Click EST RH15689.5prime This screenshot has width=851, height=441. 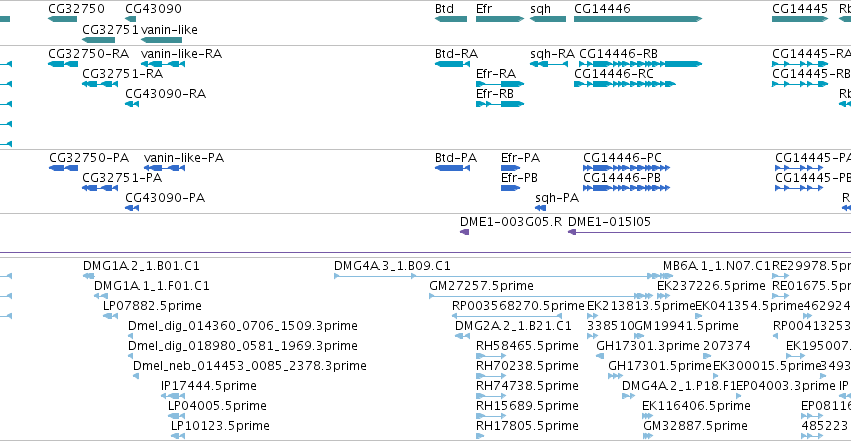pos(491,417)
